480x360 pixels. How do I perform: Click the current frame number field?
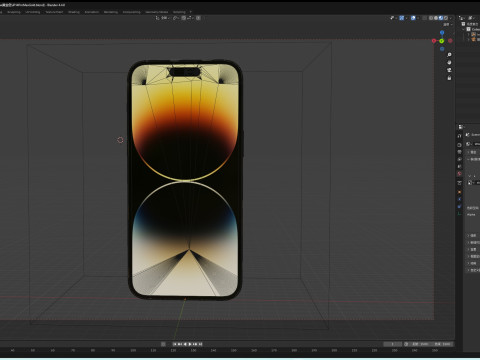pyautogui.click(x=393, y=344)
